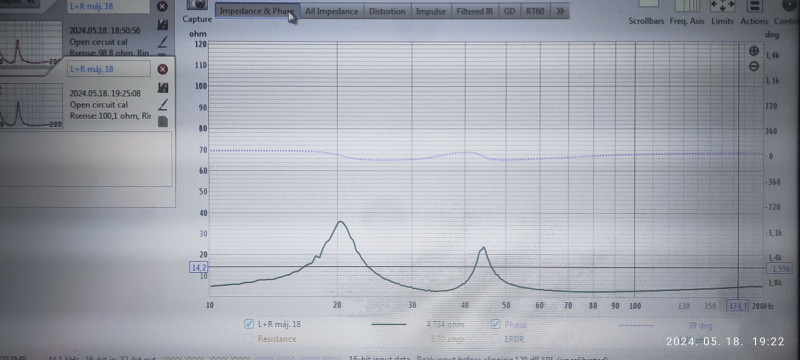This screenshot has height=360, width=800.
Task: Toggle the Scrollbars toolbar button
Action: (x=648, y=5)
